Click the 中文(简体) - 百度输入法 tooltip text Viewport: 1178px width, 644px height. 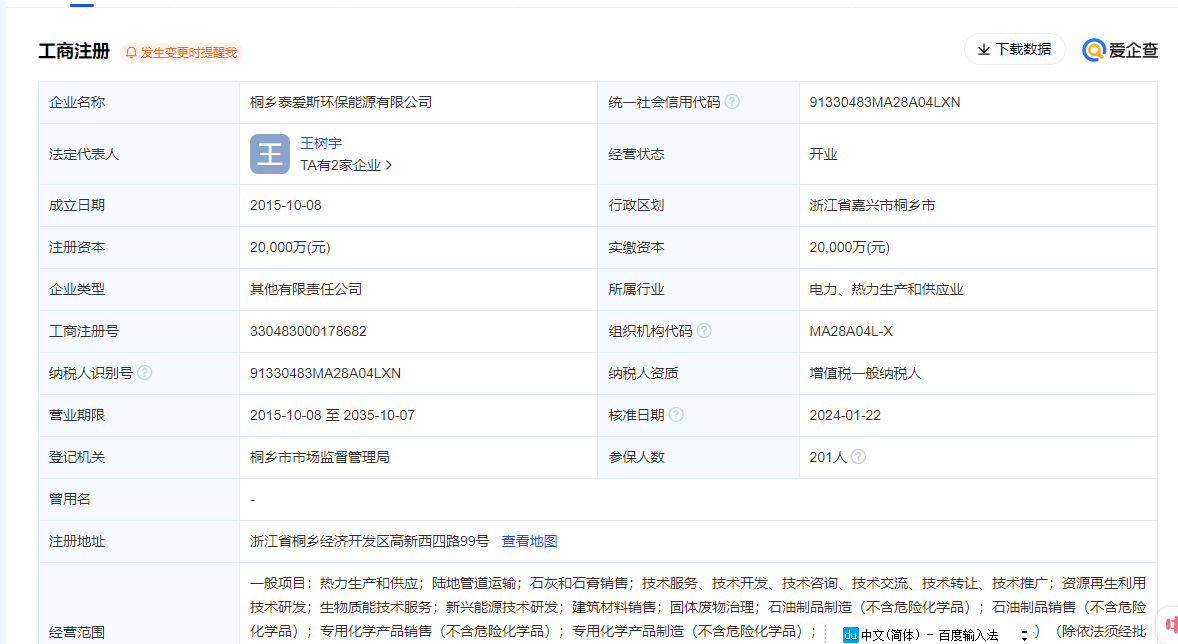[x=930, y=636]
